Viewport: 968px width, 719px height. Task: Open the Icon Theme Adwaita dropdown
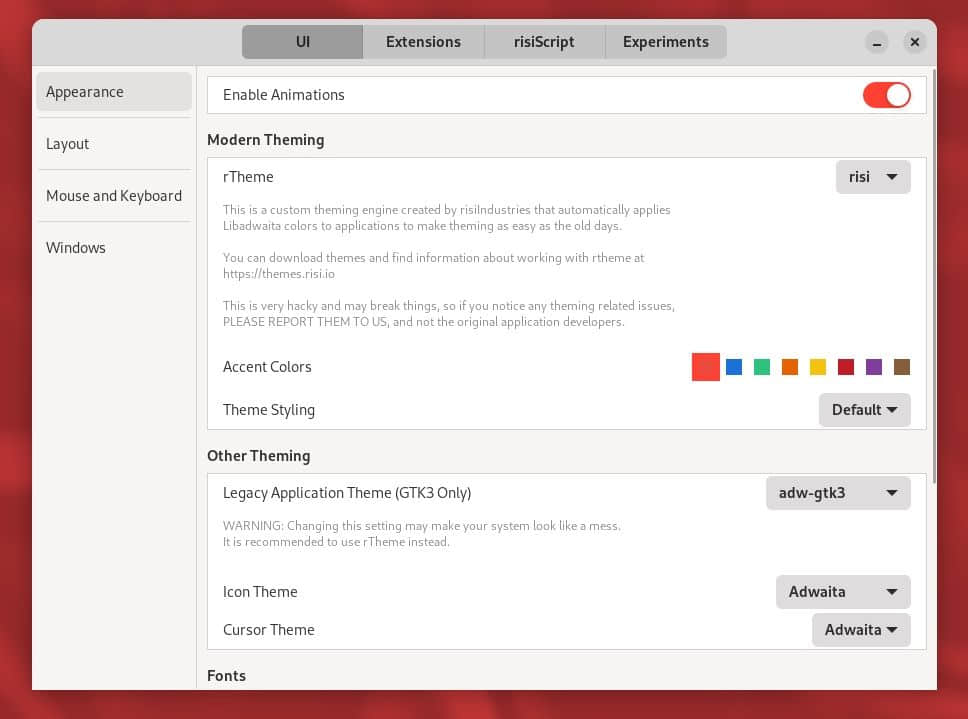pyautogui.click(x=843, y=592)
